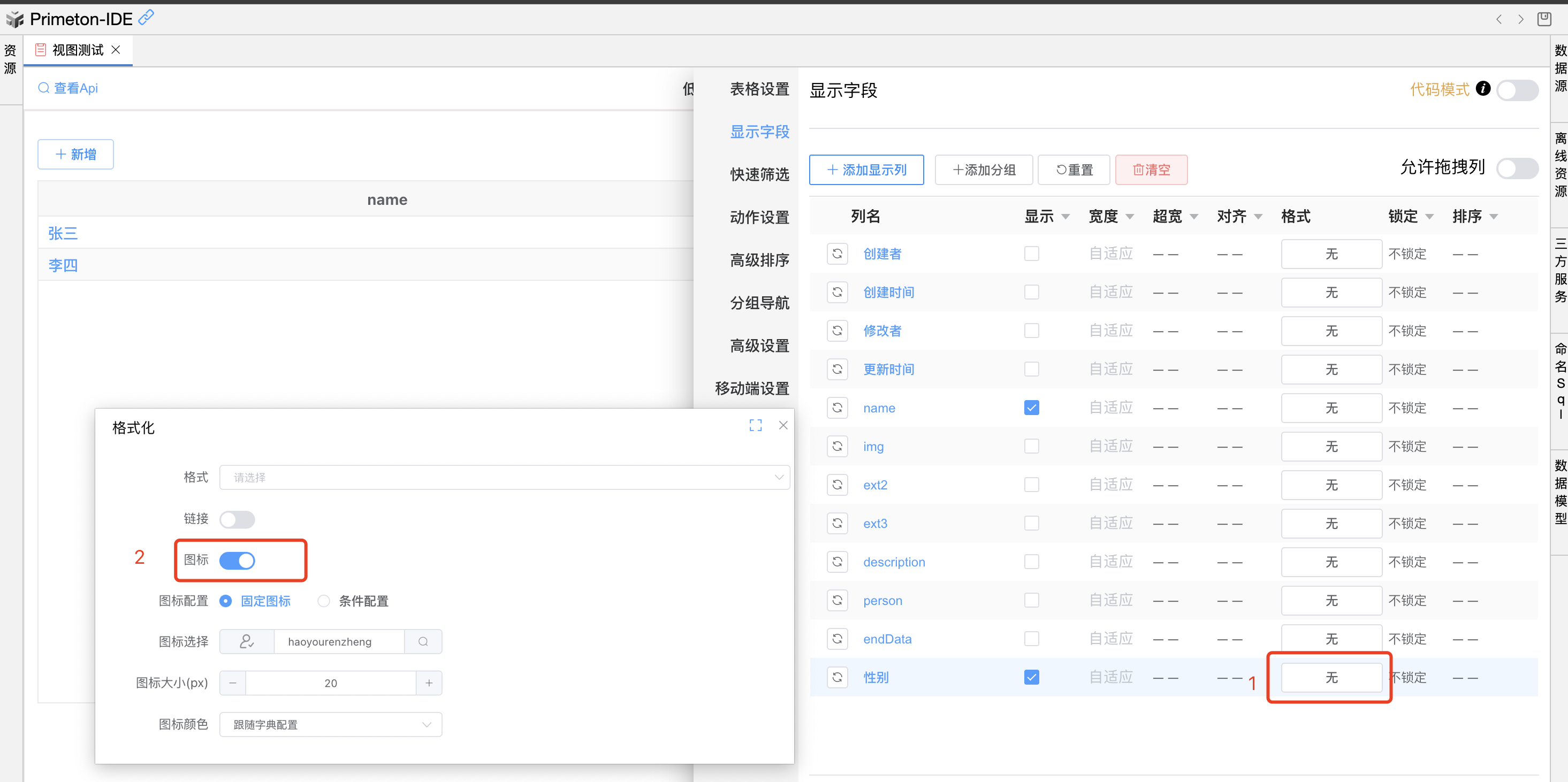Screen dimensions: 1568x782
Task: Open the 宽度 column header dropdown arrow
Action: click(1130, 217)
